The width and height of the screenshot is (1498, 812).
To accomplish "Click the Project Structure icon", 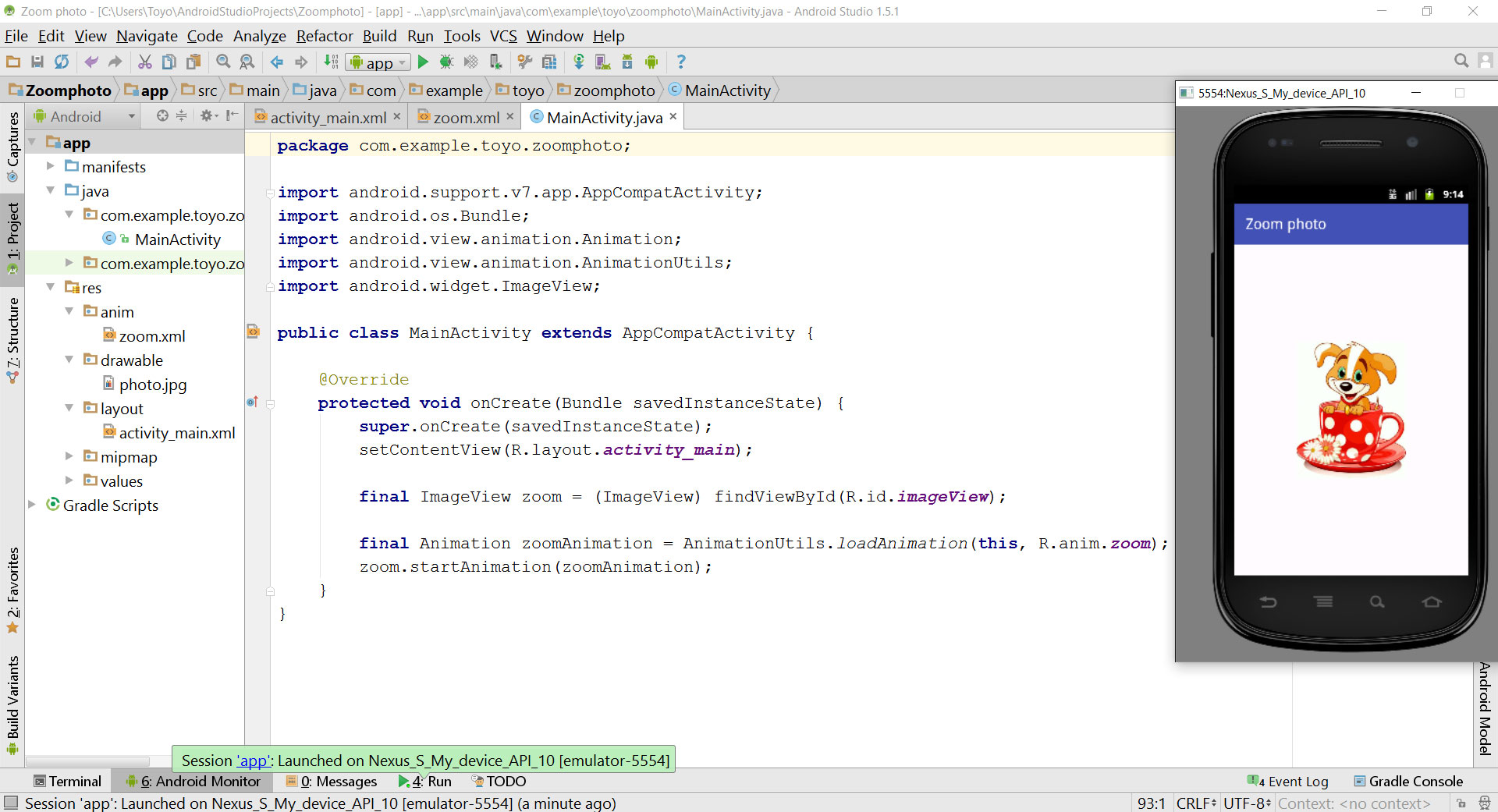I will [549, 62].
